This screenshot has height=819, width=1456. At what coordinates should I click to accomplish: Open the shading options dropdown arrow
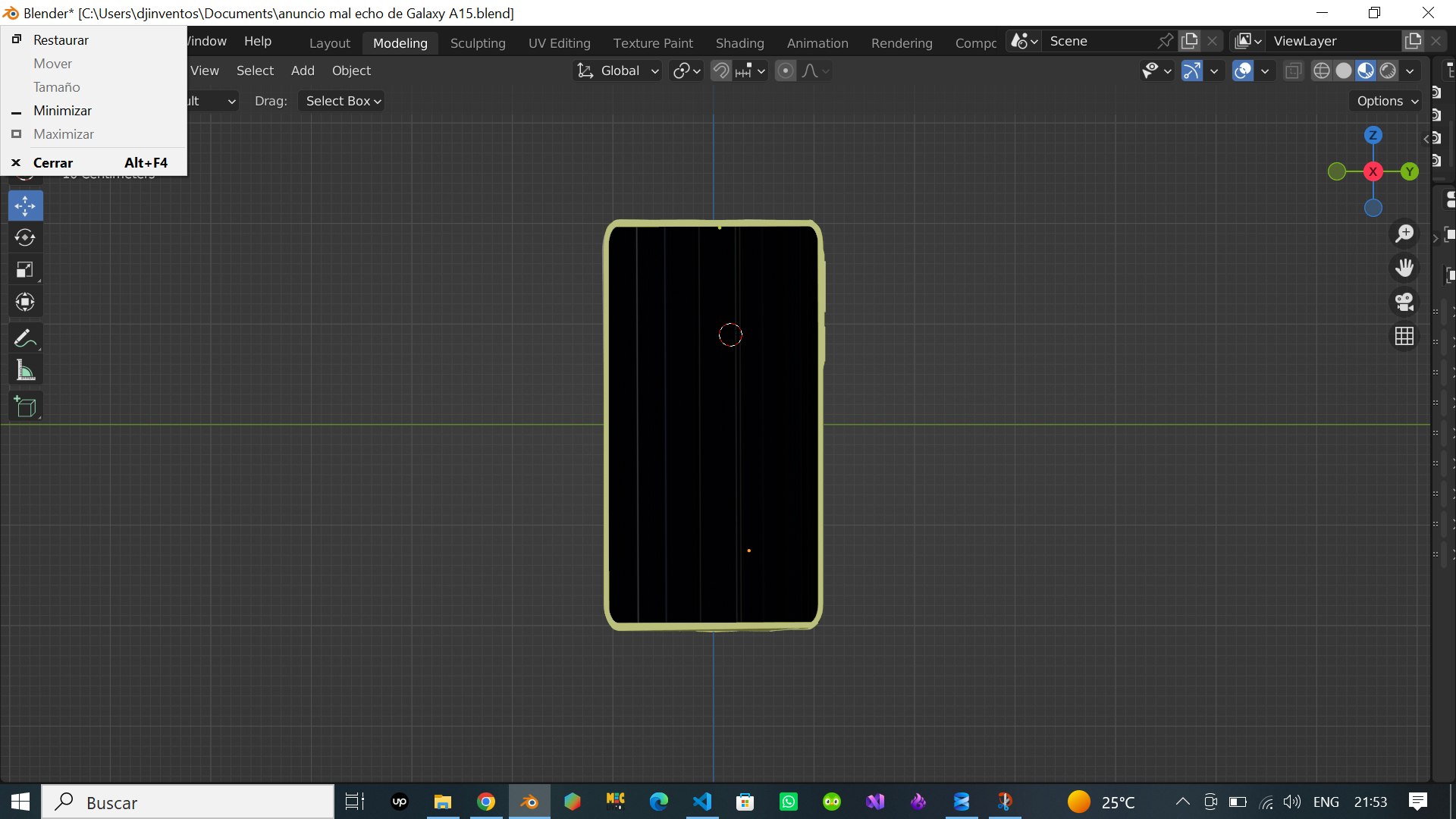(1410, 71)
